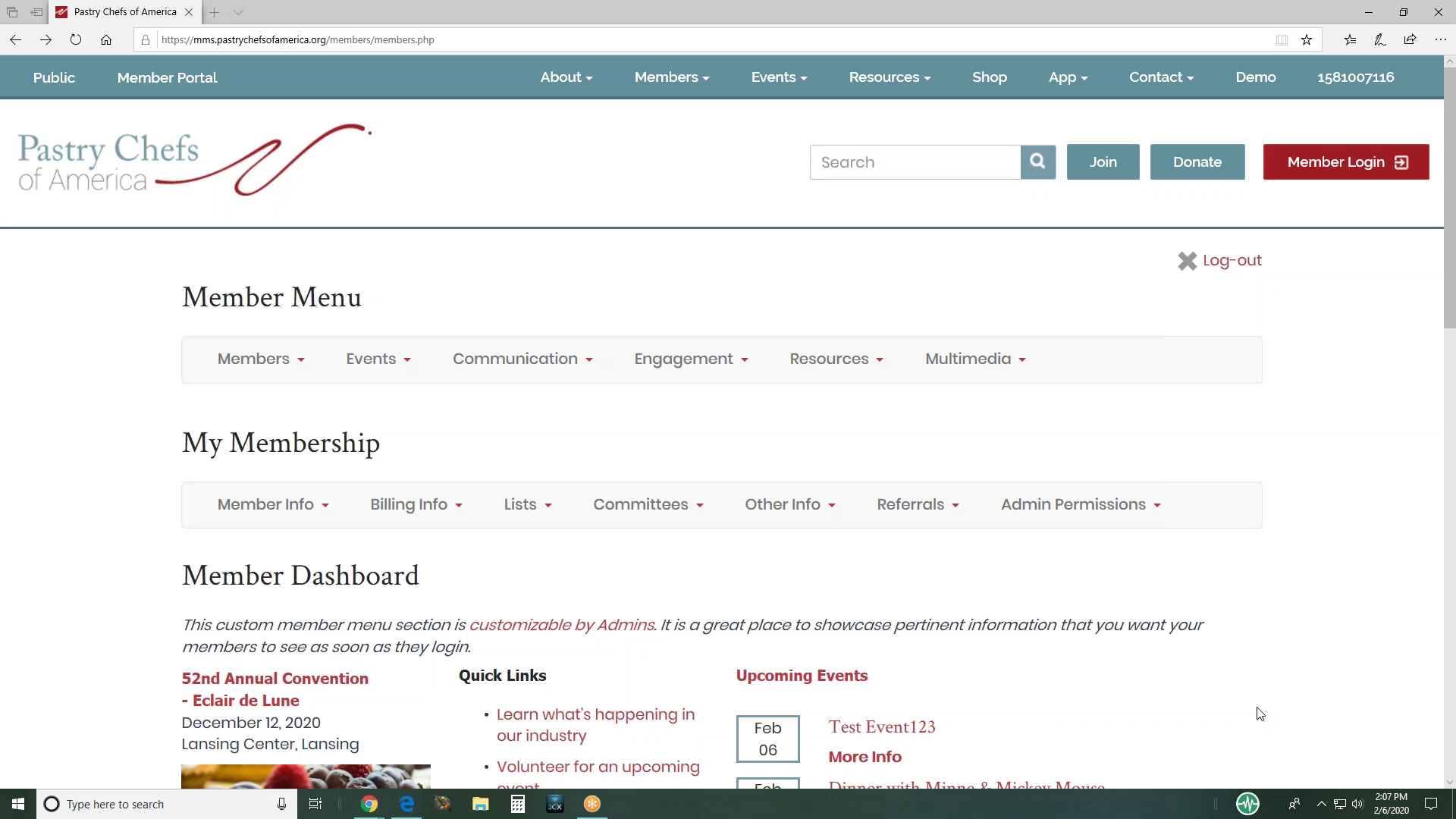Click Shop in the top nav
Image resolution: width=1456 pixels, height=819 pixels.
(990, 77)
